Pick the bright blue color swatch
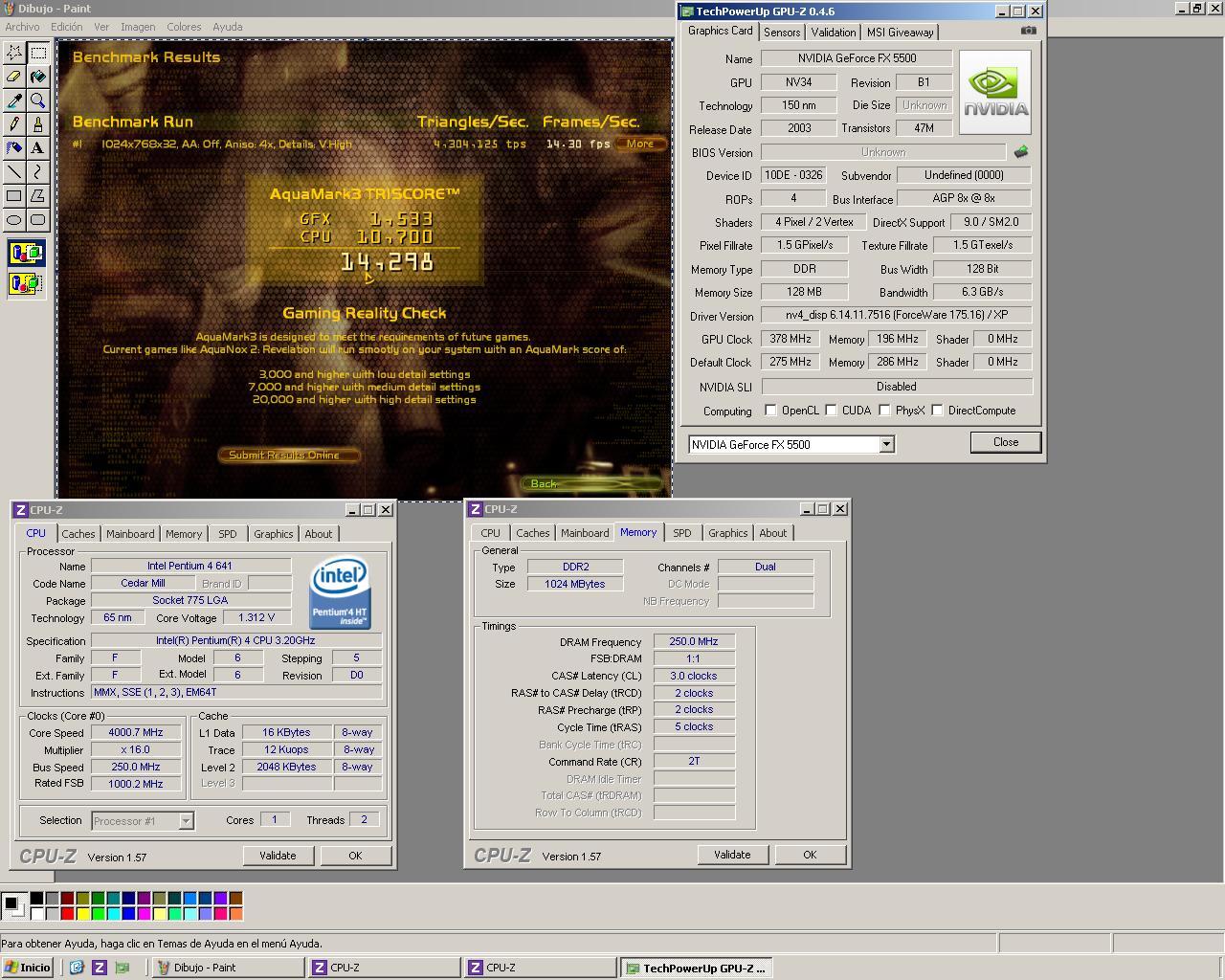1225x980 pixels. click(x=128, y=913)
